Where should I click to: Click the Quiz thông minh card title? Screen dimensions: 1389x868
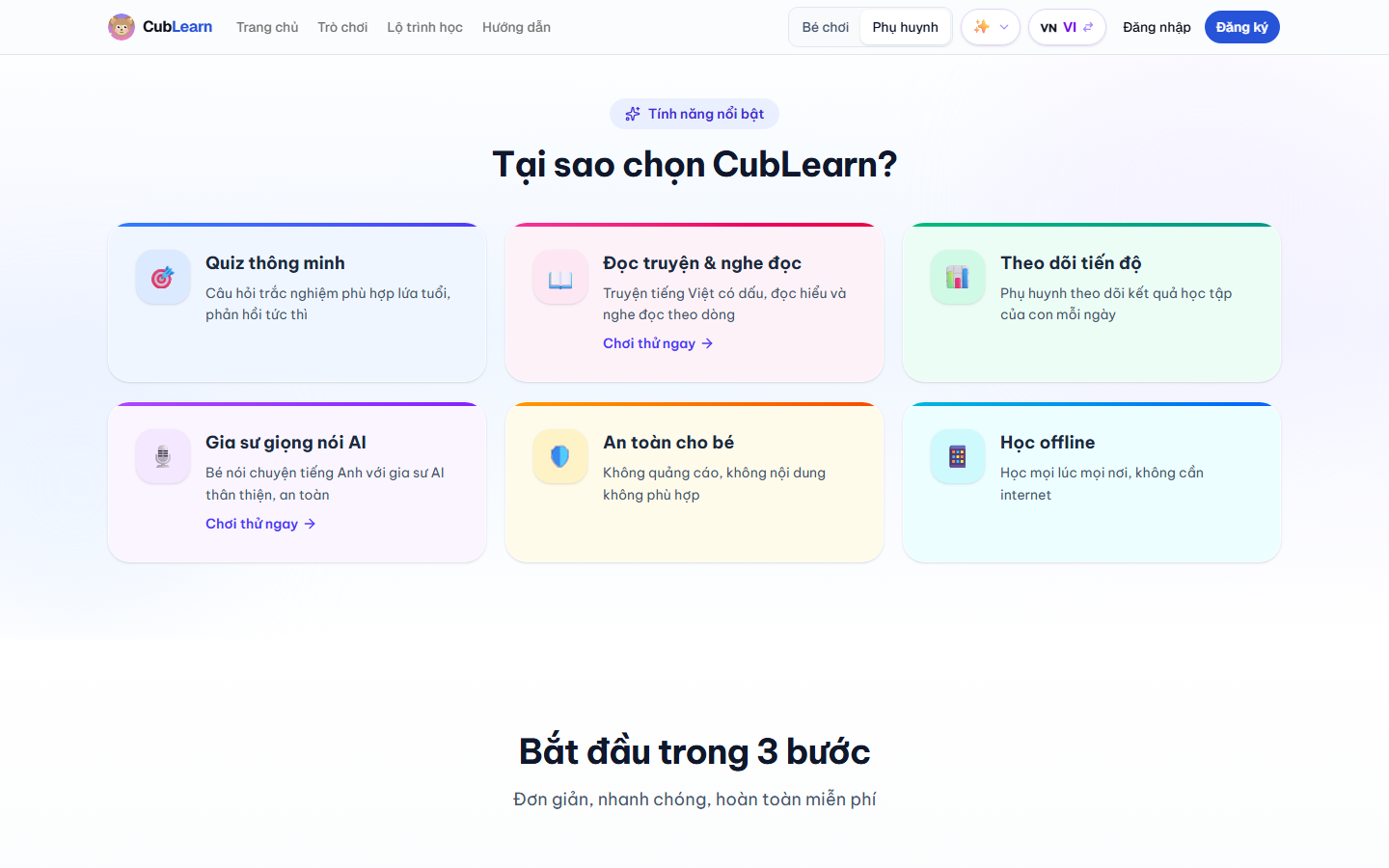point(275,263)
